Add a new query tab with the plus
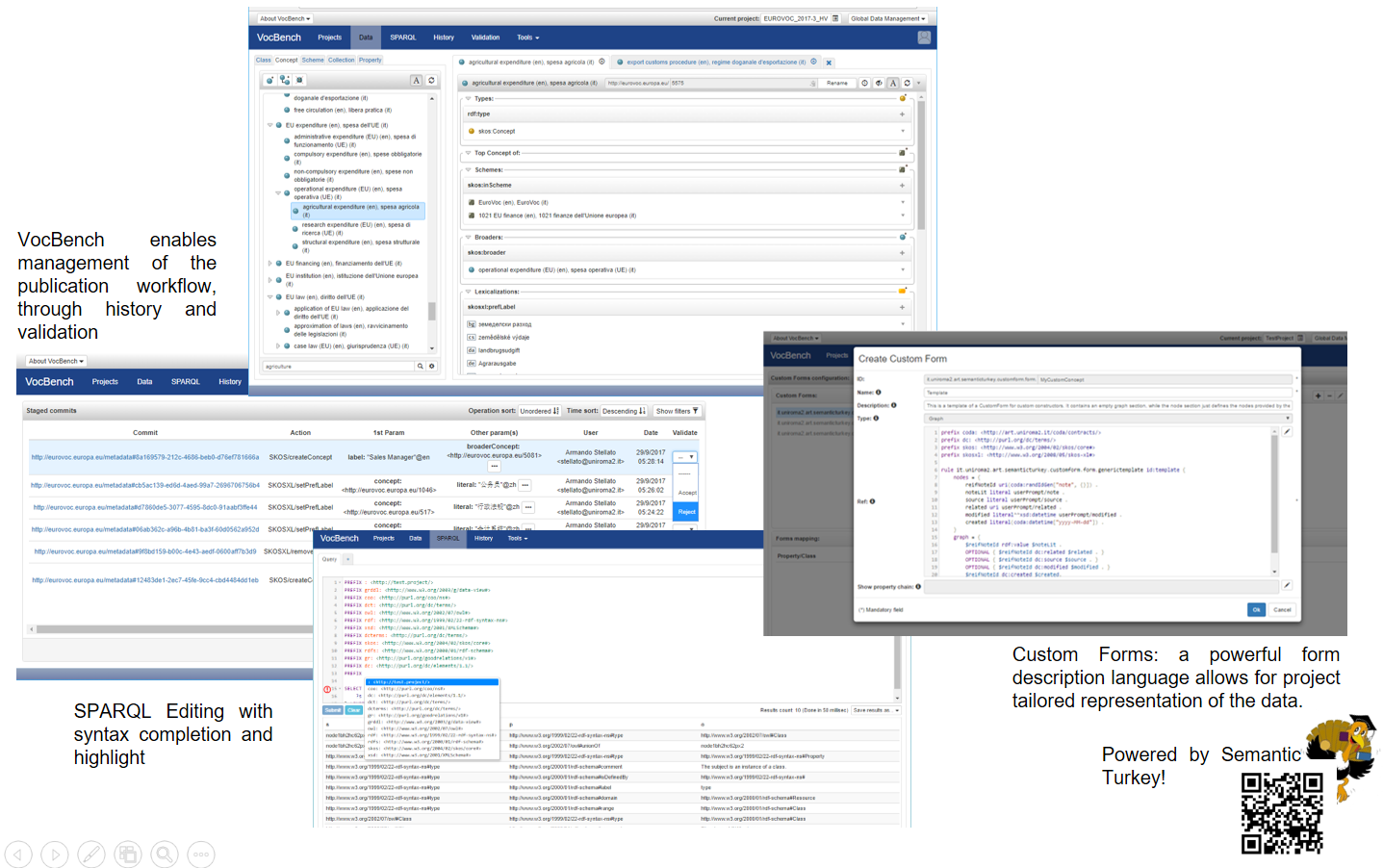The image size is (1383, 868). coord(348,559)
